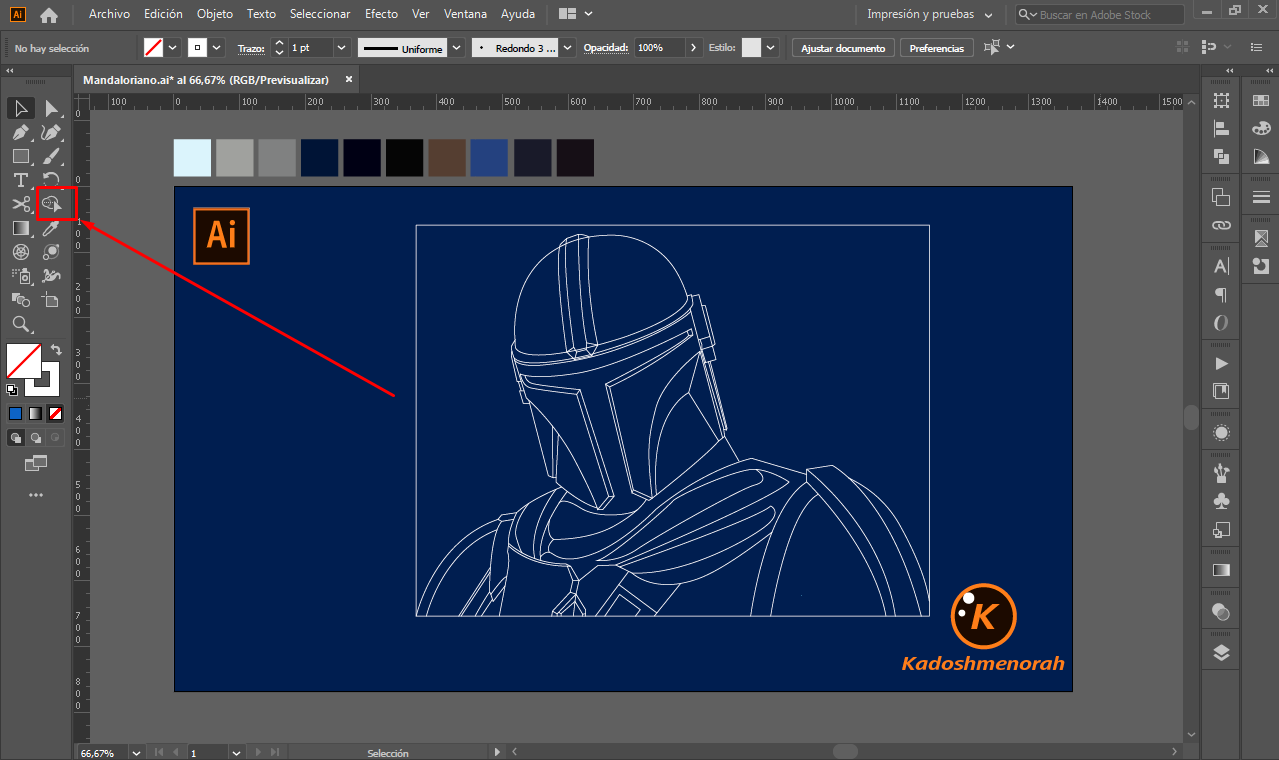
Task: Open the Swatches panel icon
Action: (x=1260, y=100)
